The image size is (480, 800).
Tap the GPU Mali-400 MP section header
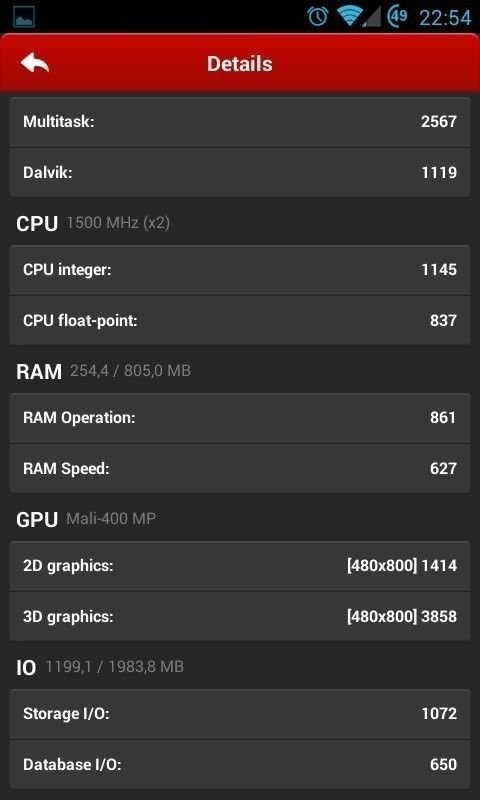coord(86,519)
